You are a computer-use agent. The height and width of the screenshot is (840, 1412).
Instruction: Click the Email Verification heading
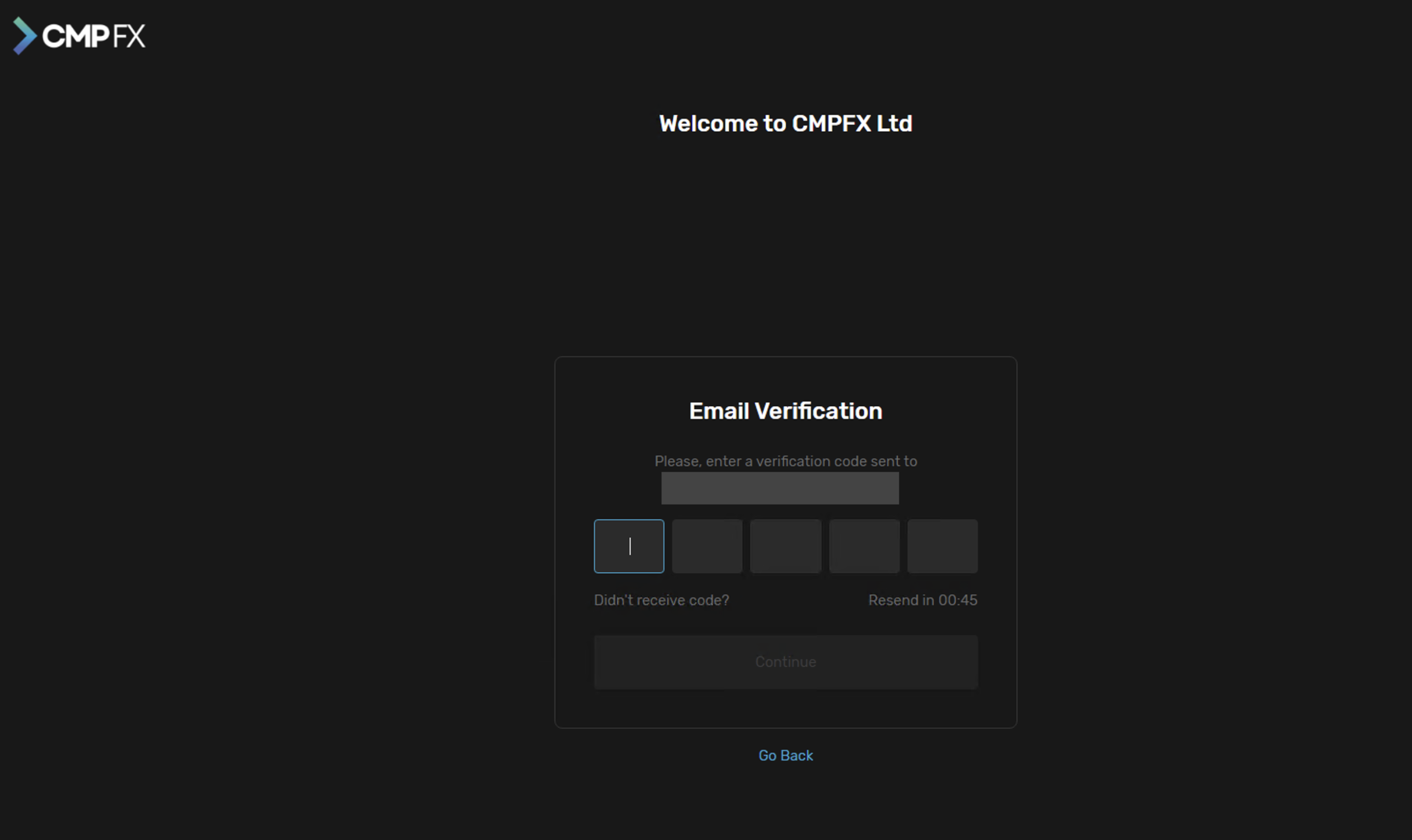click(x=785, y=411)
